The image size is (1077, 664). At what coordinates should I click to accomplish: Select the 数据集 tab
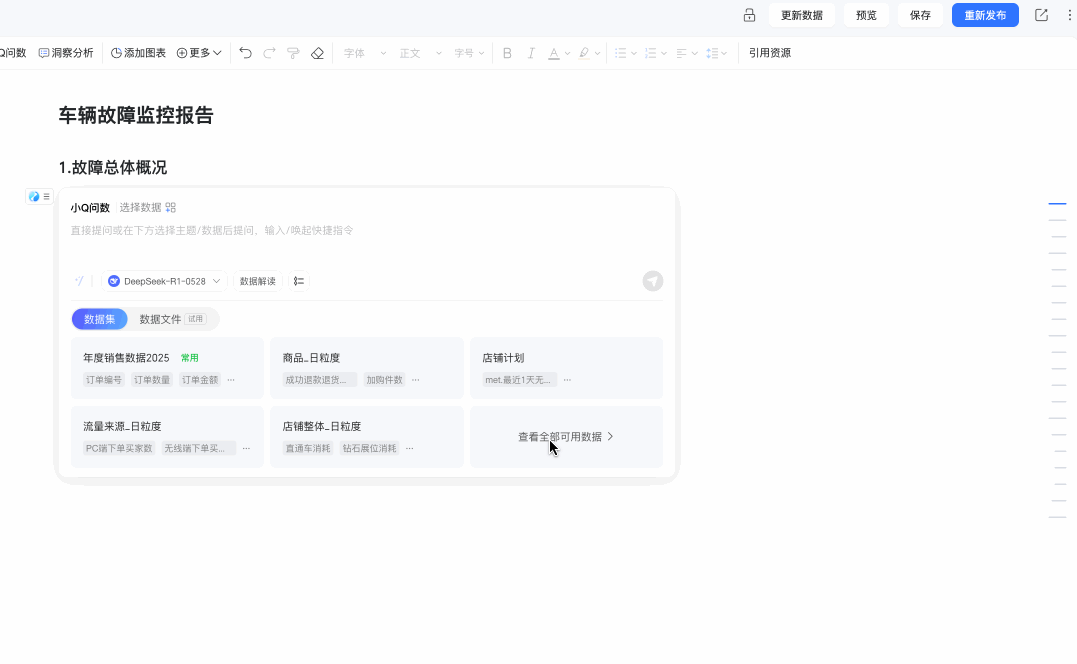100,319
